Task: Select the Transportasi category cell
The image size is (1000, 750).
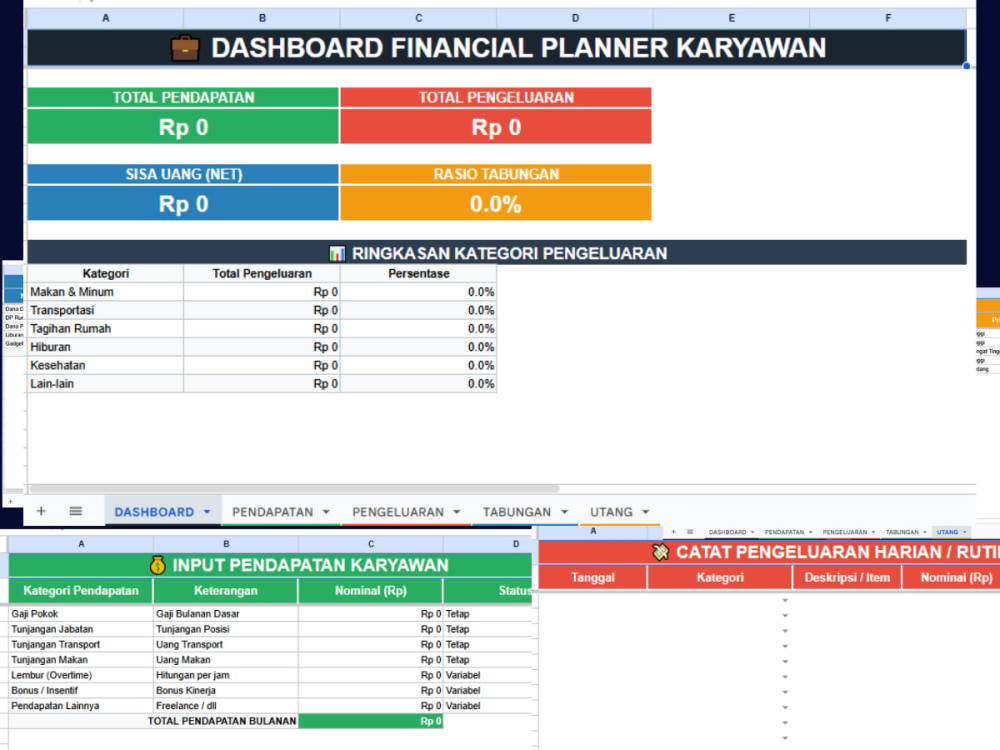Action: tap(105, 311)
